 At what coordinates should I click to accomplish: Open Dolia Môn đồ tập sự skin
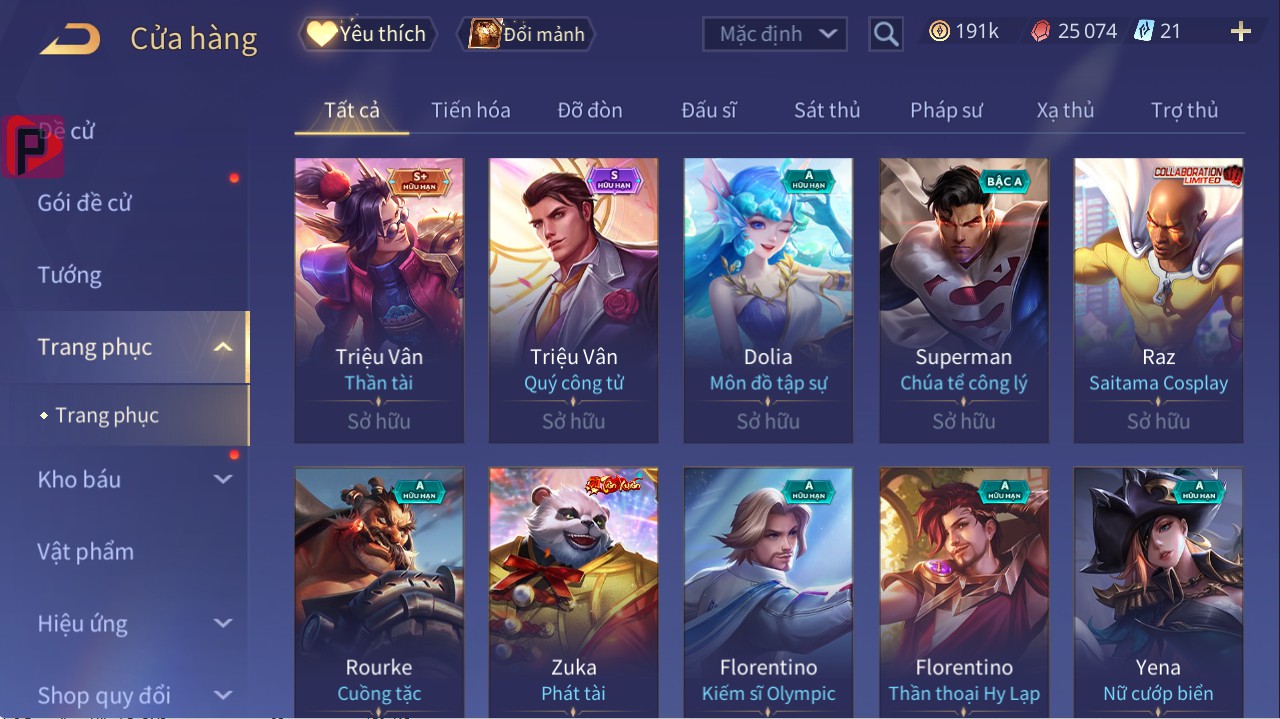pyautogui.click(x=768, y=300)
